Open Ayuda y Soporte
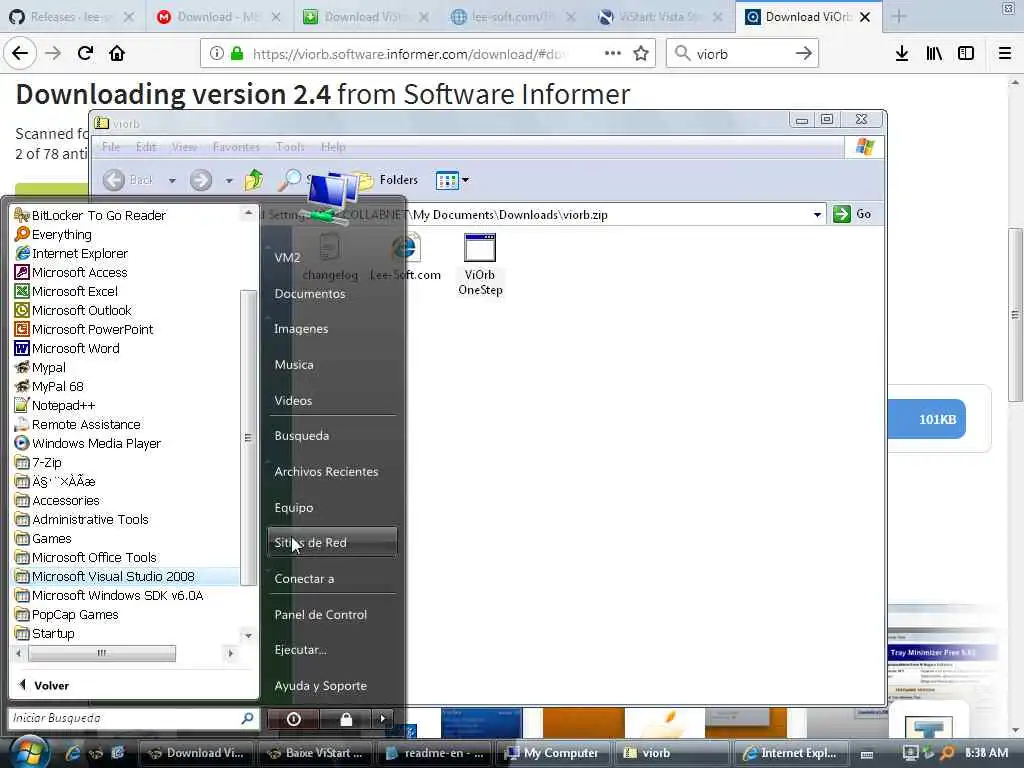Image resolution: width=1024 pixels, height=768 pixels. [321, 686]
